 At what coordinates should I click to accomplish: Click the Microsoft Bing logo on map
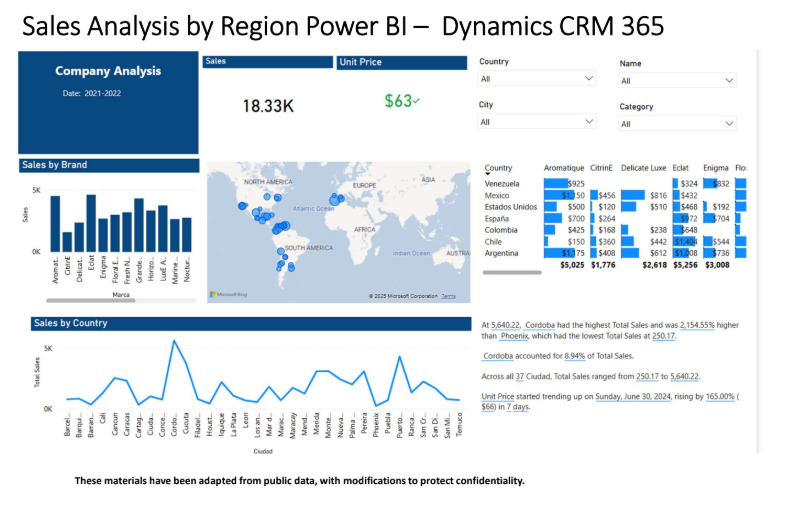coord(226,295)
